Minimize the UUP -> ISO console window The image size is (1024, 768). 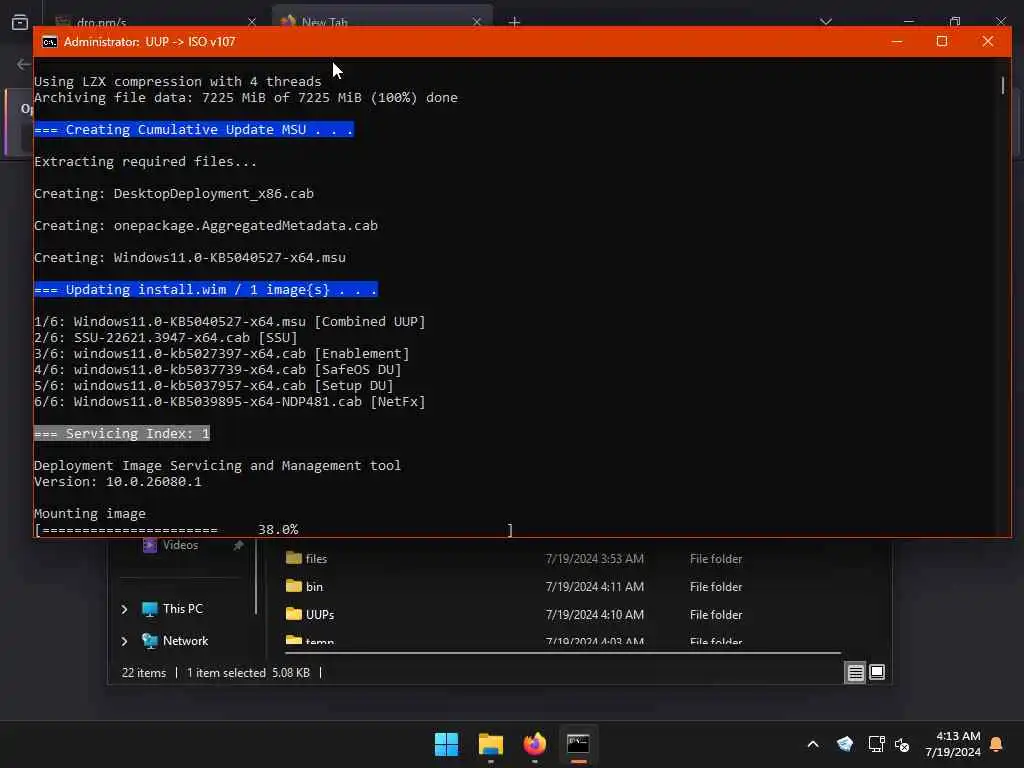pos(897,42)
